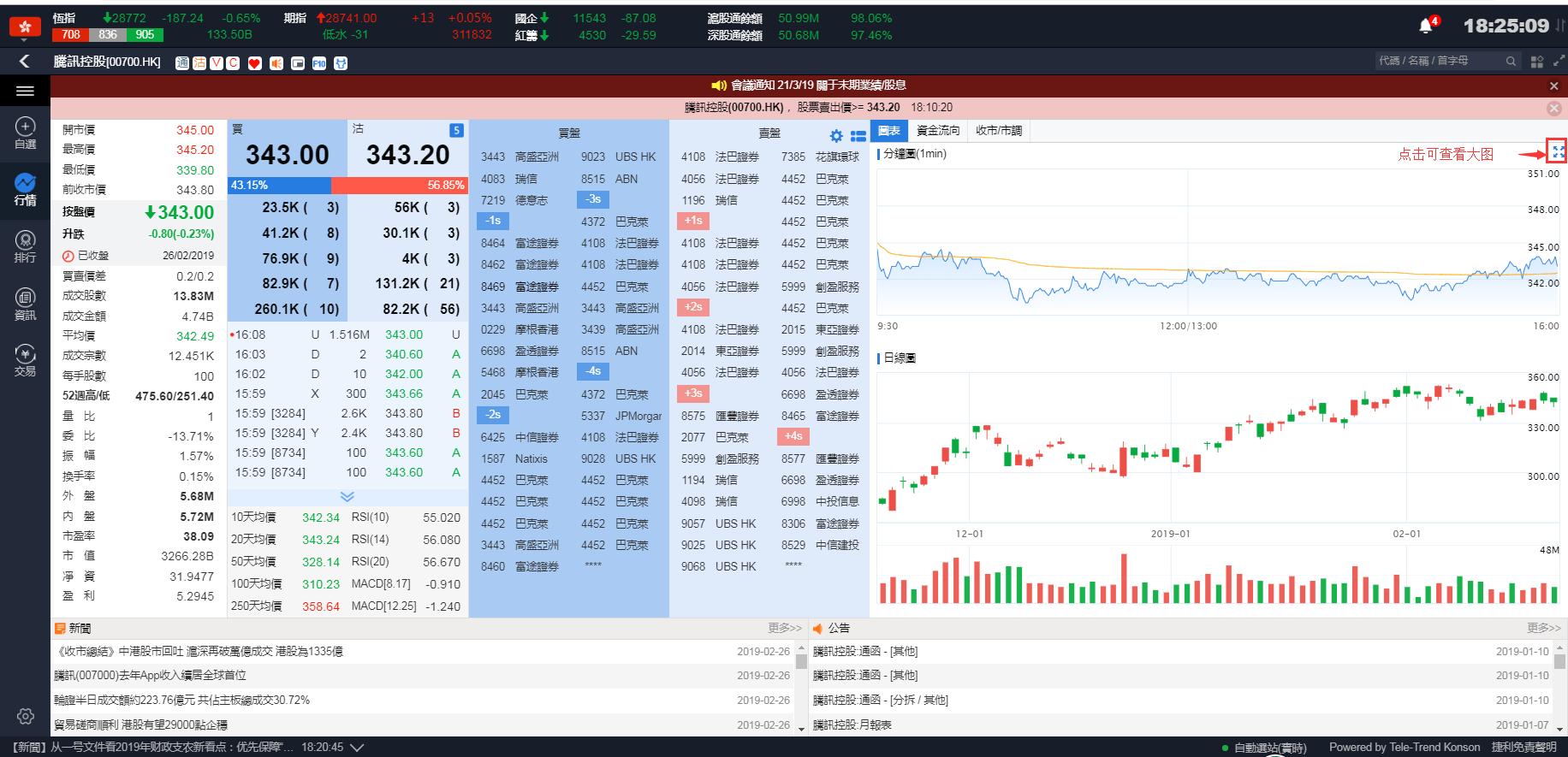
Task: Open the hamburger menu in left sidebar
Action: (25, 91)
